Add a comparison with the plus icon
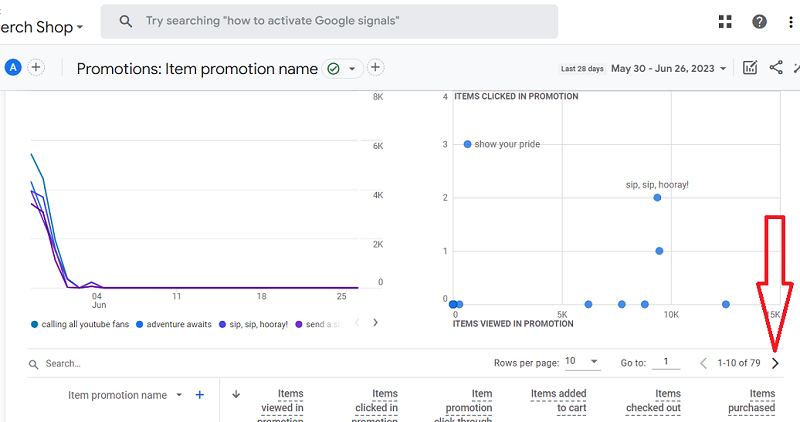The height and width of the screenshot is (422, 800). 36,68
